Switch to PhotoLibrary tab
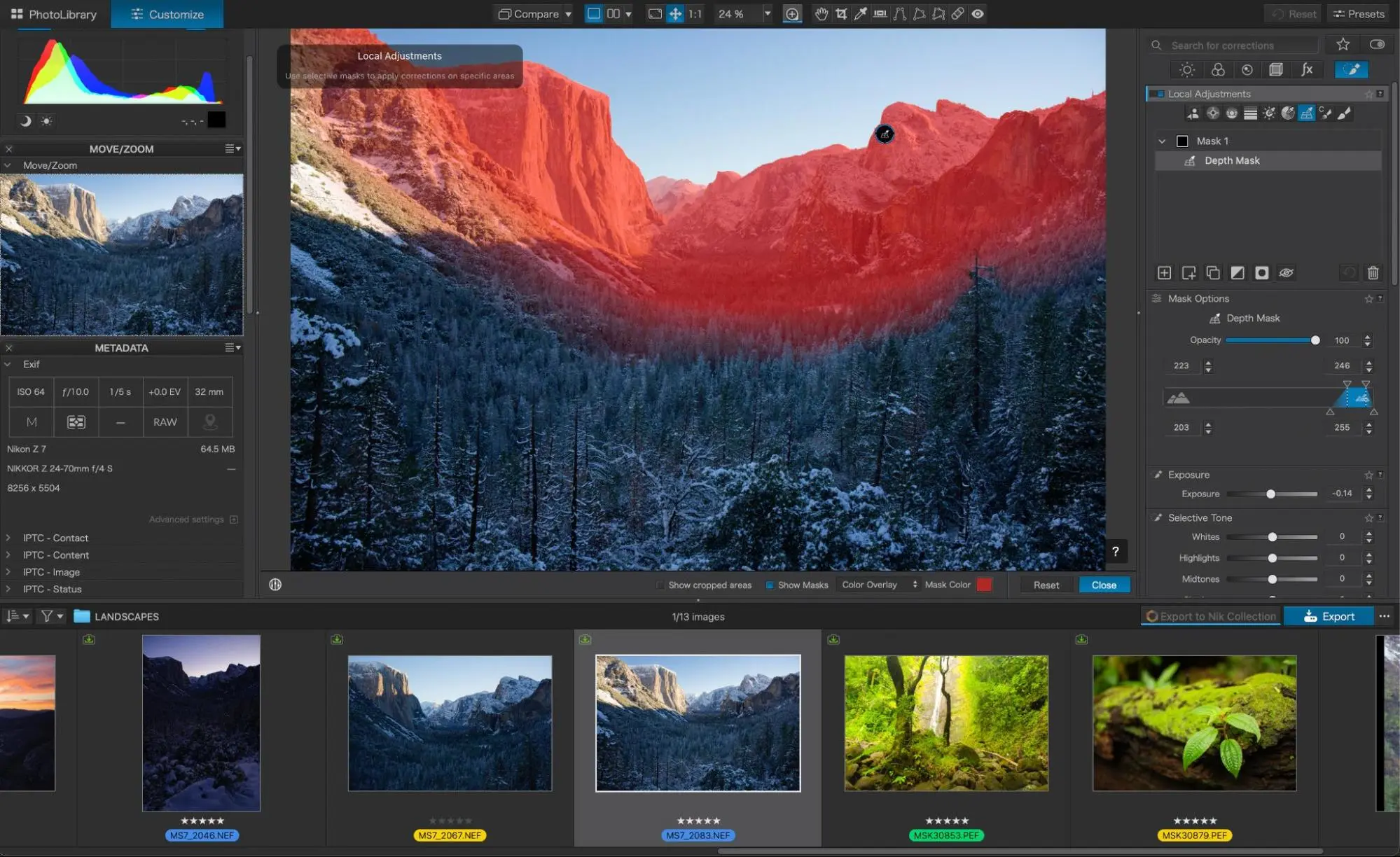 54,14
